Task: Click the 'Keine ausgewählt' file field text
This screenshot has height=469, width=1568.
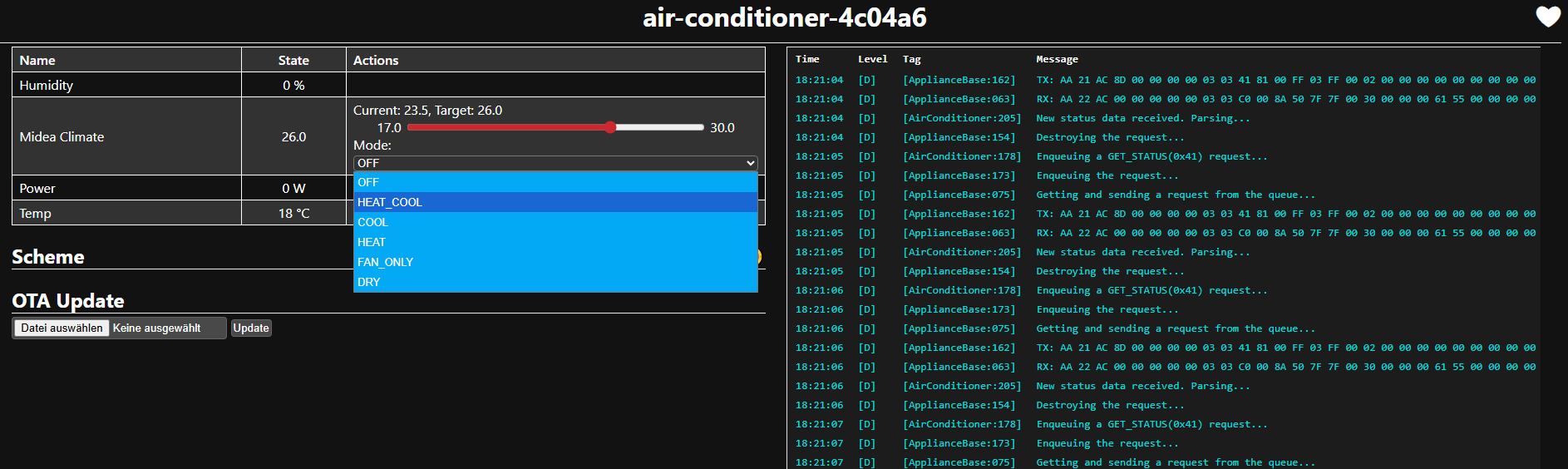Action: coord(156,328)
